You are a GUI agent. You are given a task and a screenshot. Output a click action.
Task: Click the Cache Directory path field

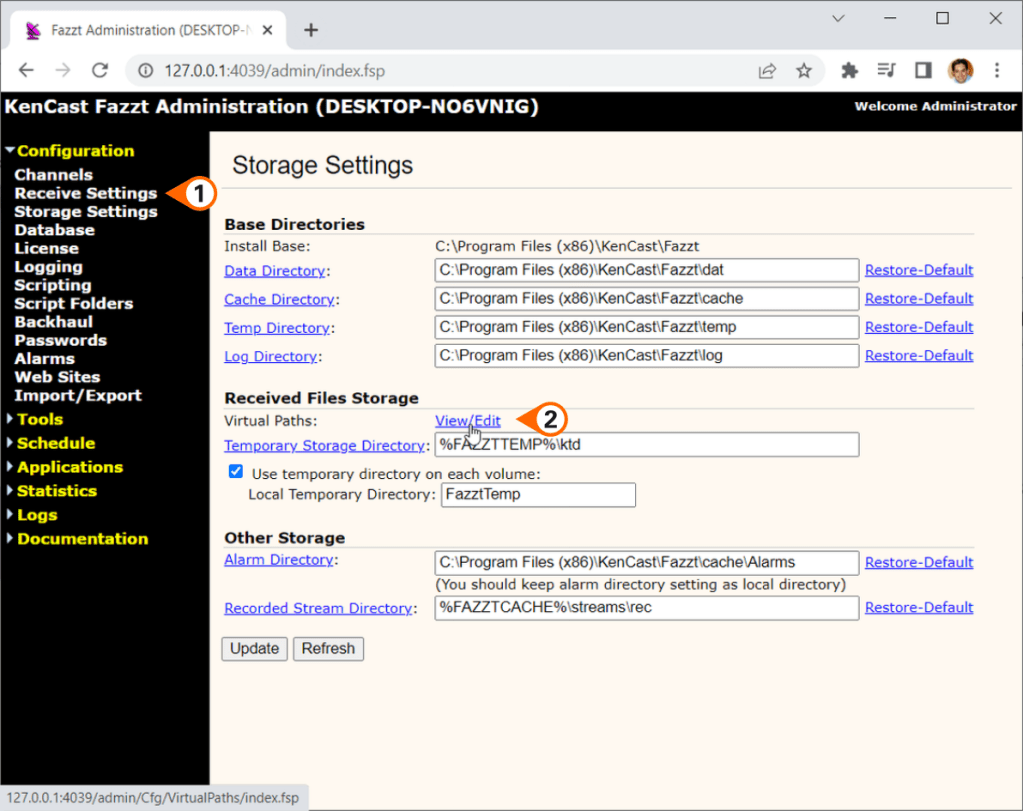[x=647, y=299]
